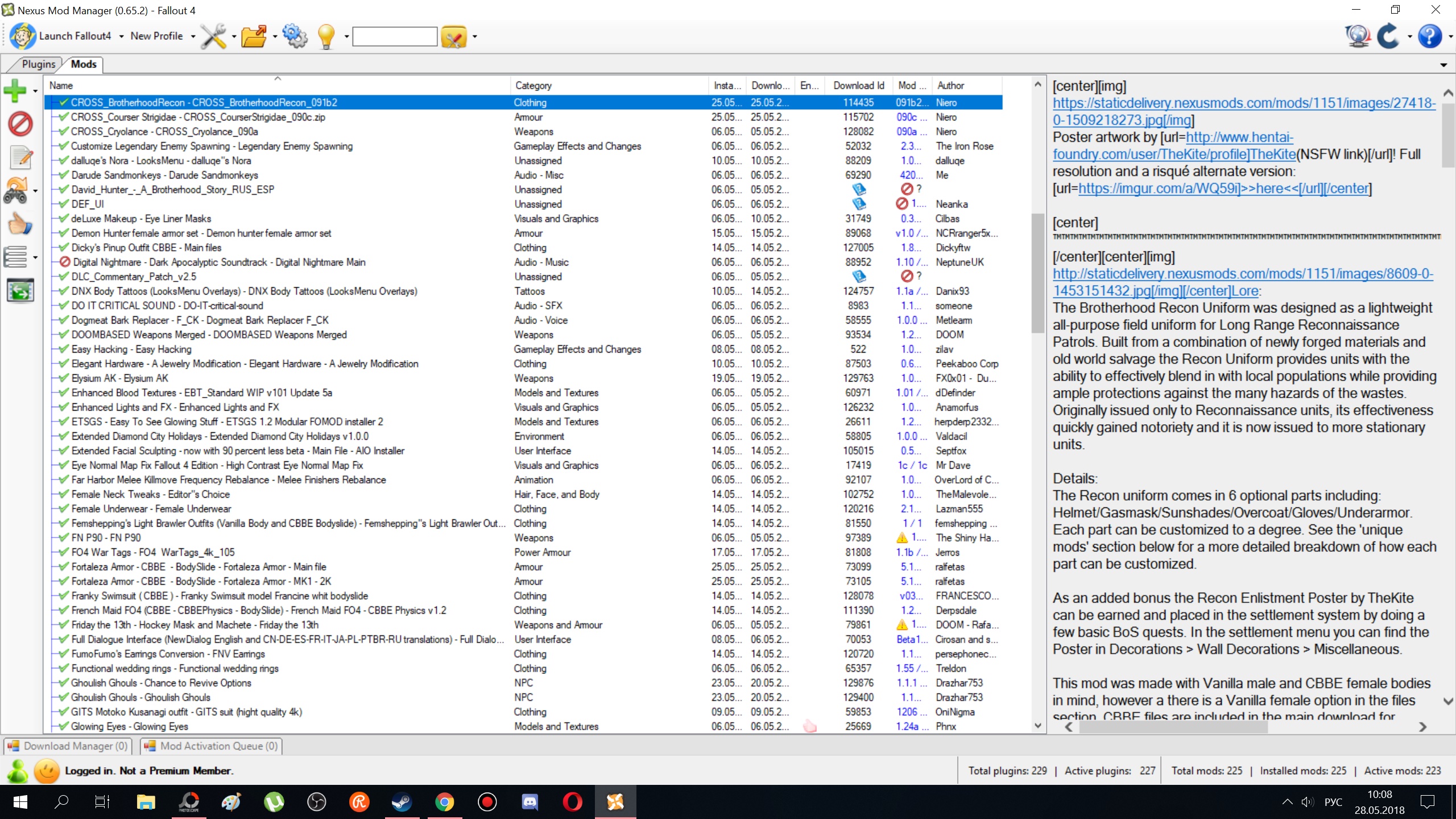Click the endorse thumbs-up sidebar icon
Image resolution: width=1456 pixels, height=819 pixels.
(x=20, y=224)
